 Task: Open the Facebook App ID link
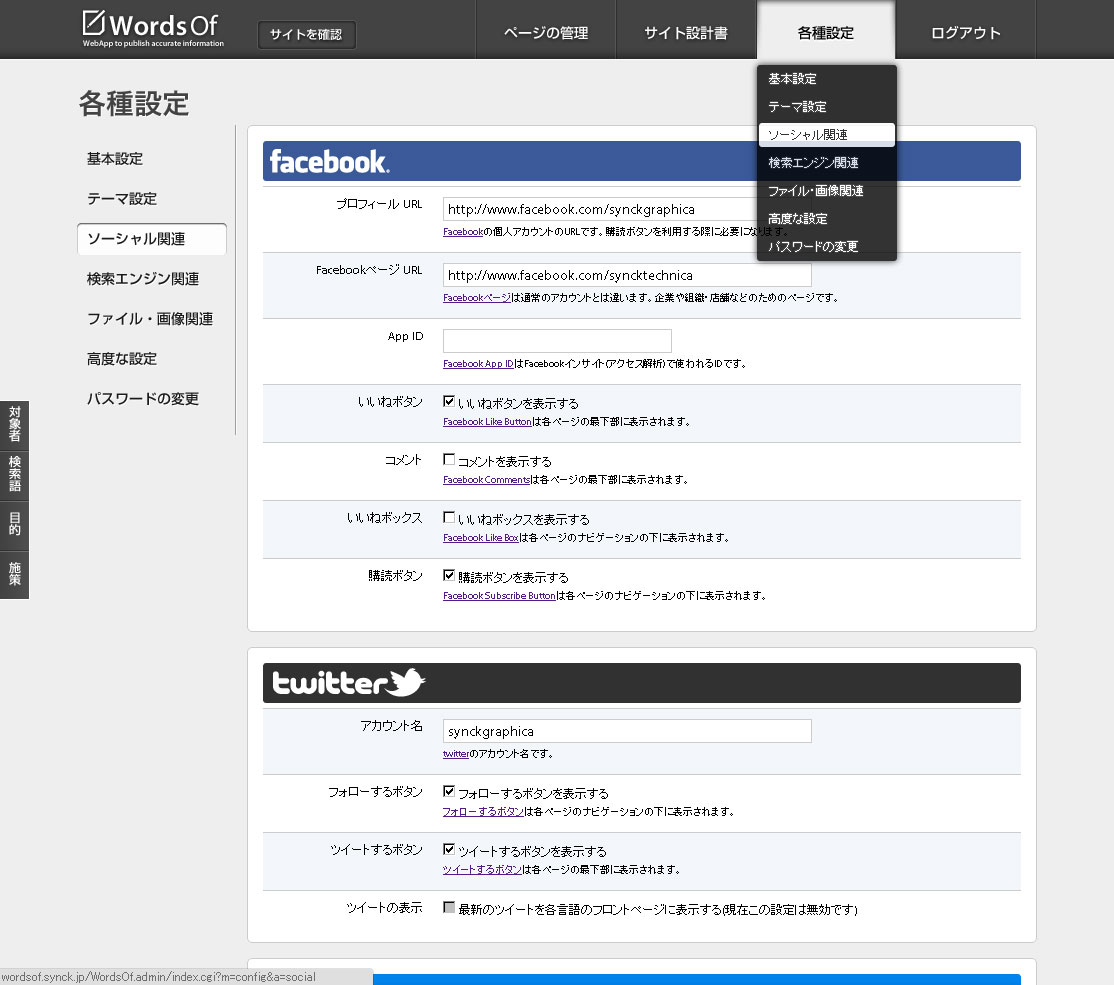point(478,364)
